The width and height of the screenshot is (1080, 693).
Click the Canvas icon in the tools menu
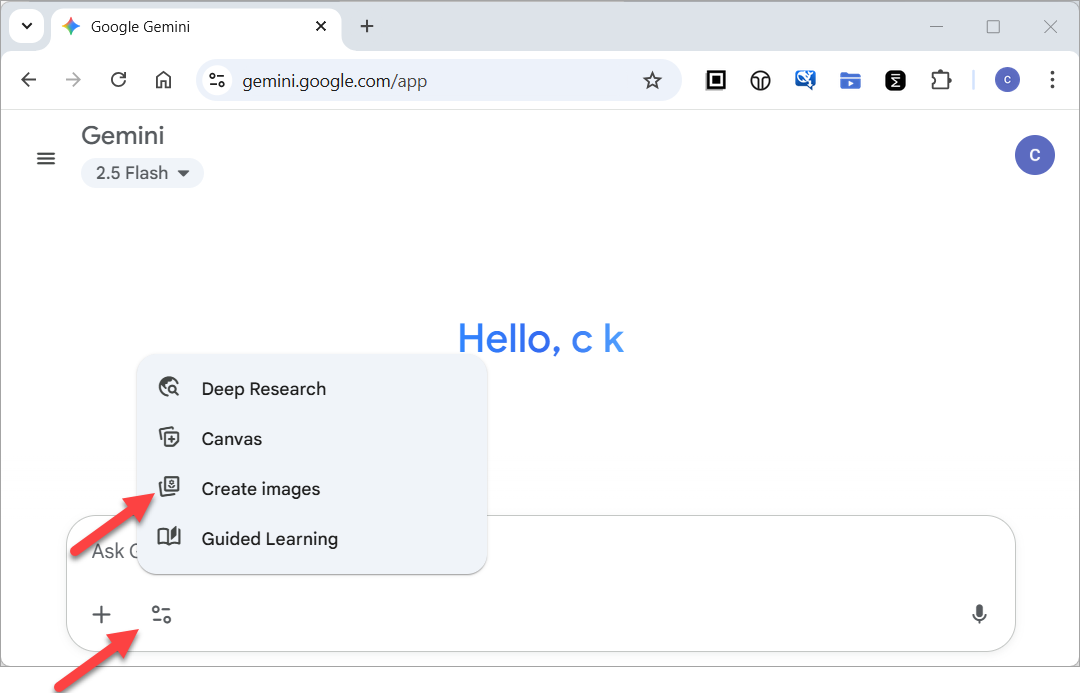coord(169,438)
